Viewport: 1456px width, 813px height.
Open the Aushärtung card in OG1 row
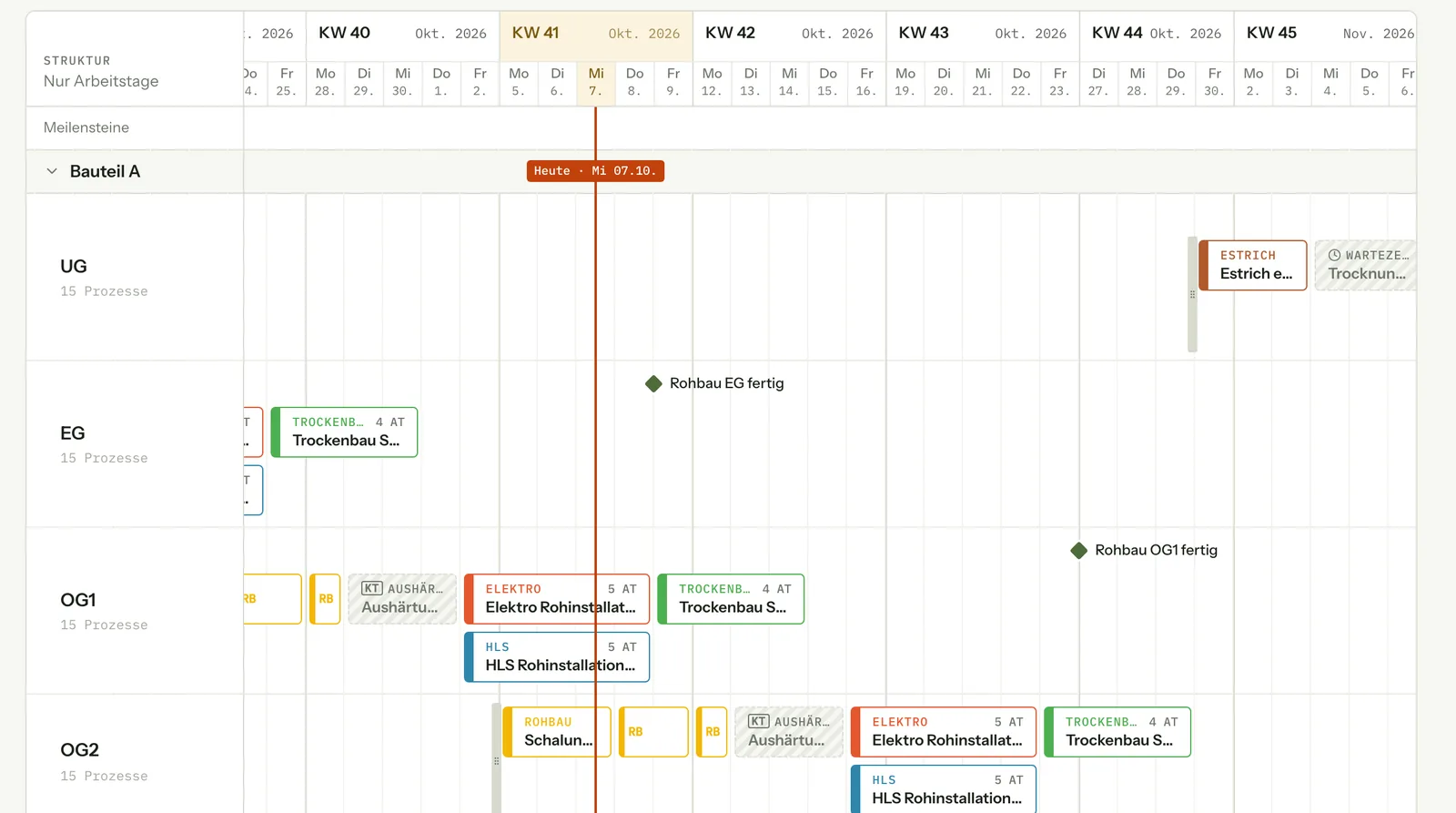pyautogui.click(x=402, y=598)
